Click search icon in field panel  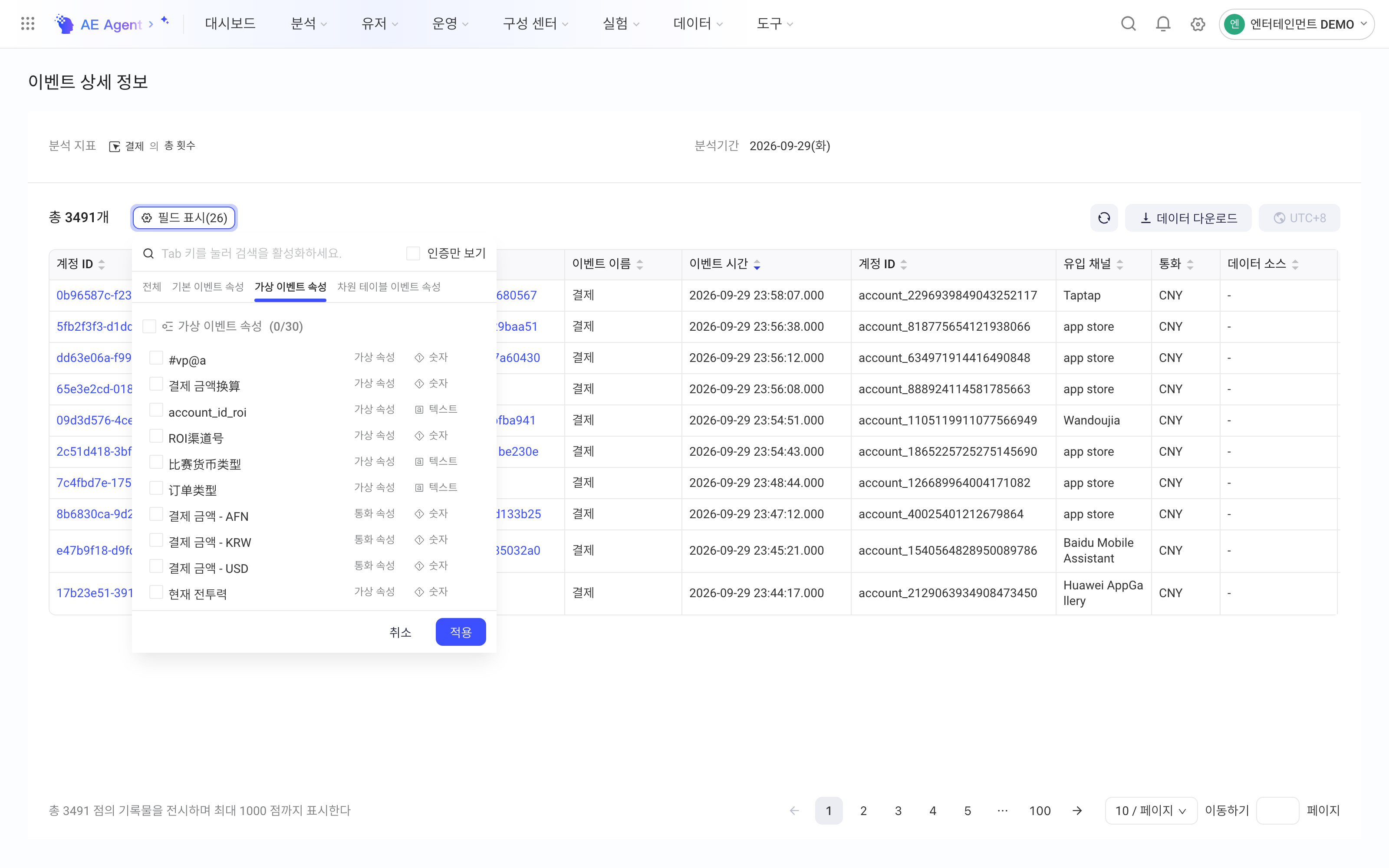148,253
